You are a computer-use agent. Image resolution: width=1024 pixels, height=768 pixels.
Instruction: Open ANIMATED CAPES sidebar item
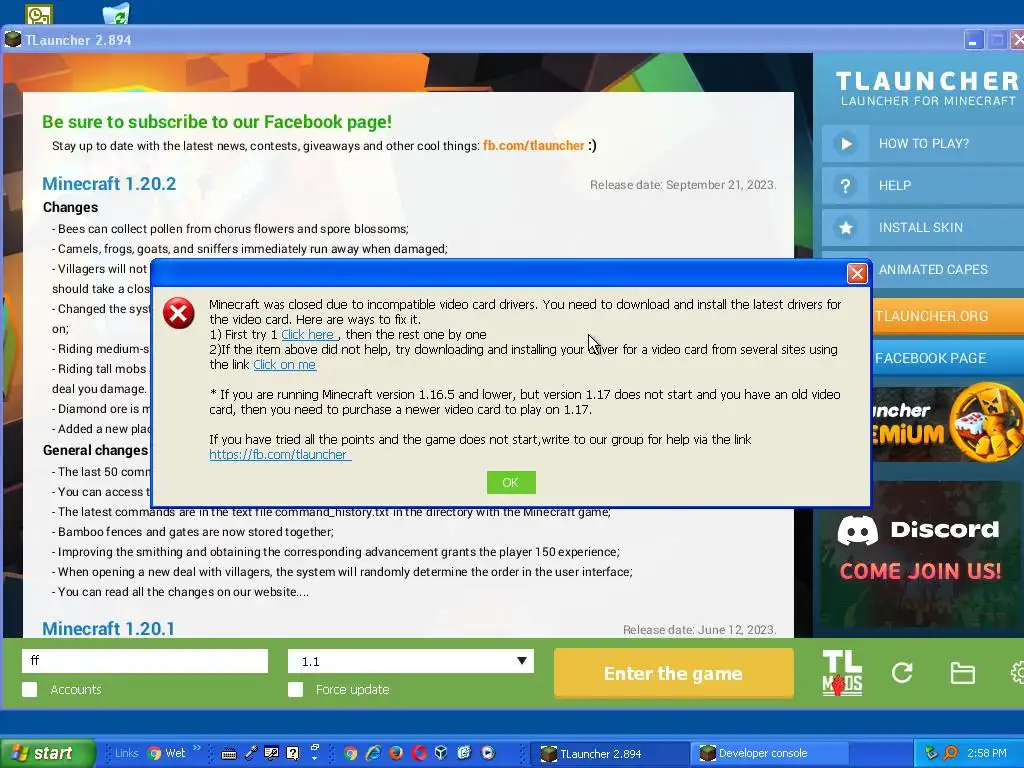coord(947,269)
